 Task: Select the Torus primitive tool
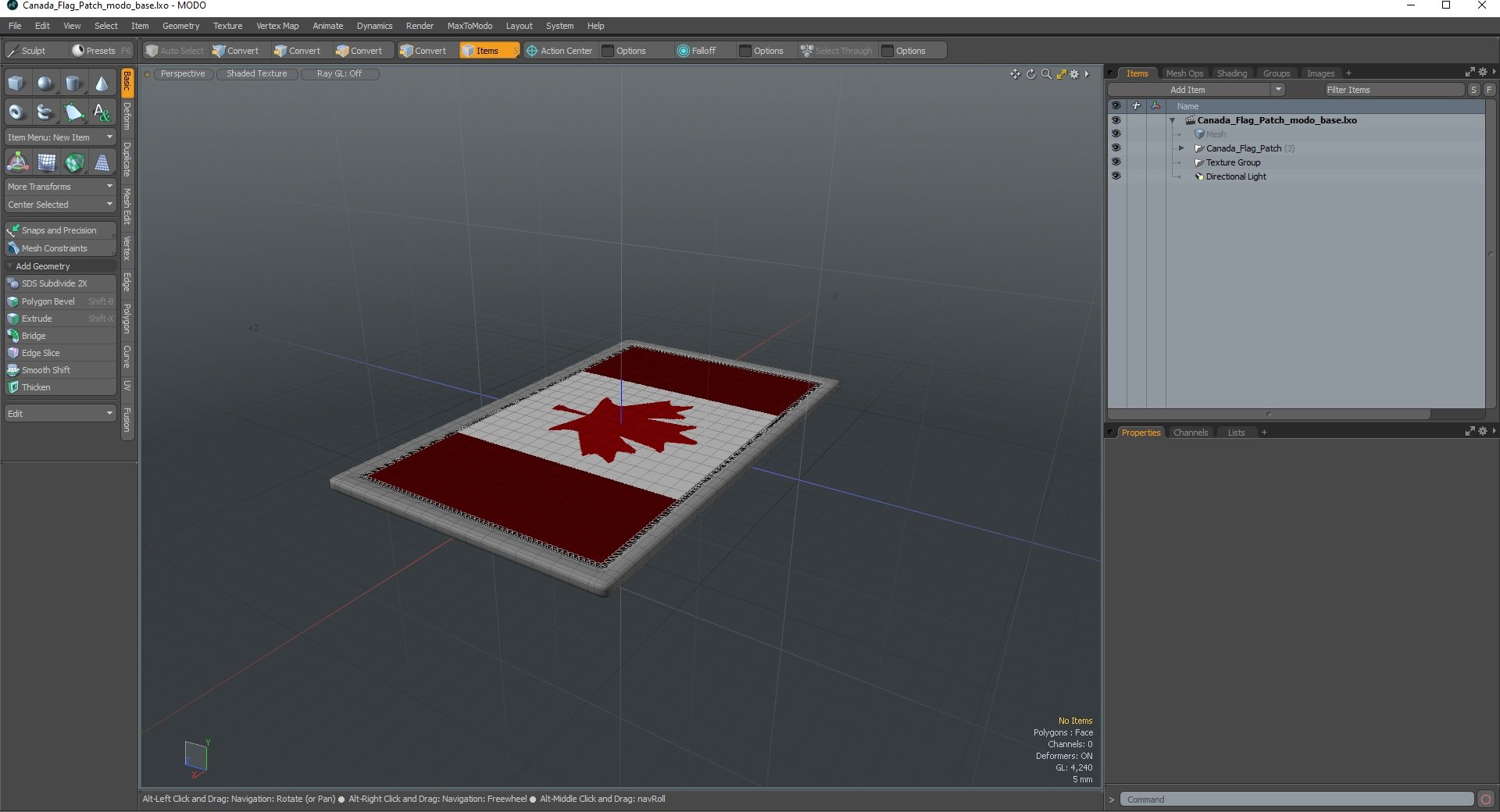pyautogui.click(x=16, y=112)
